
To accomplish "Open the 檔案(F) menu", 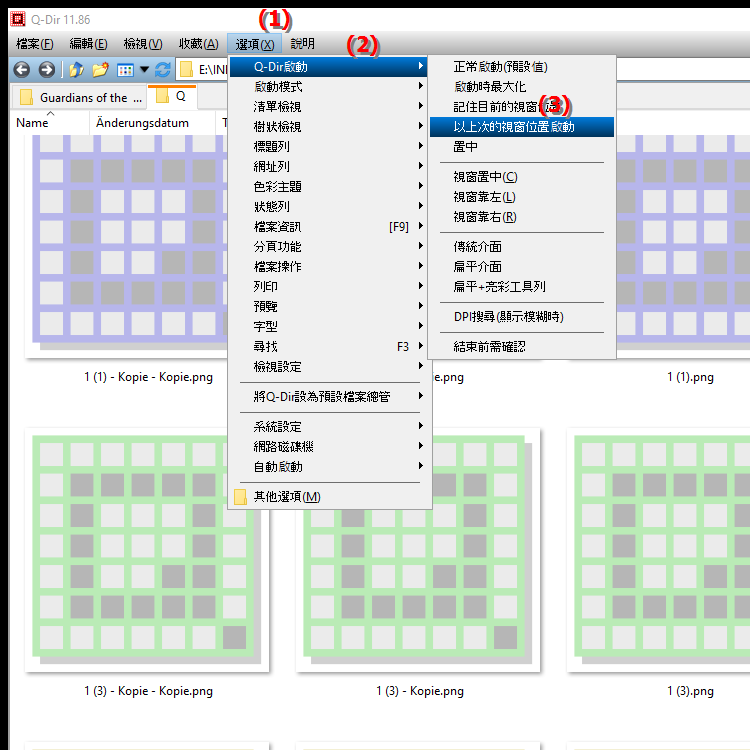I will [34, 44].
